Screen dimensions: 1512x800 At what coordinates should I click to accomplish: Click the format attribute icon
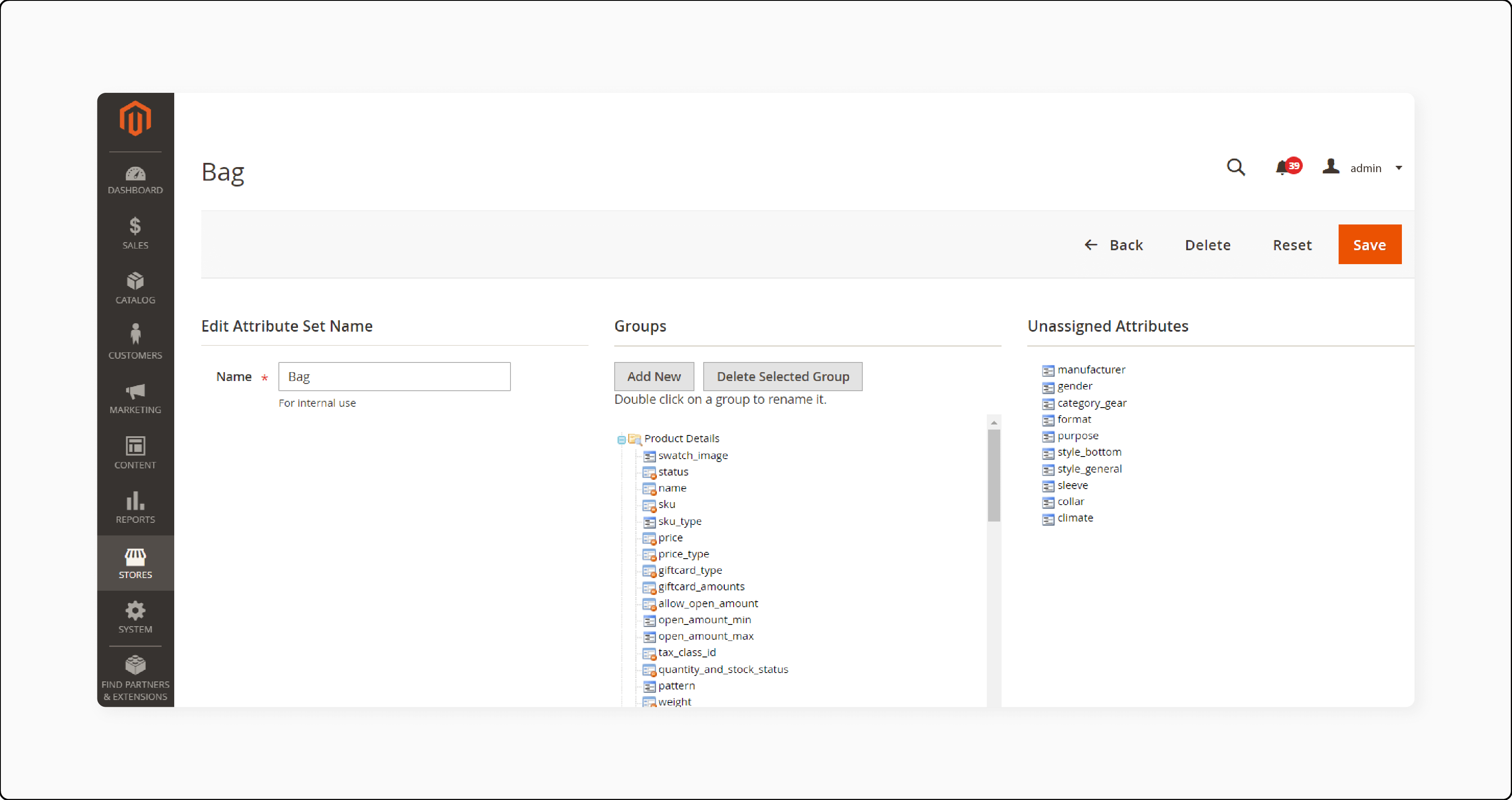point(1048,420)
